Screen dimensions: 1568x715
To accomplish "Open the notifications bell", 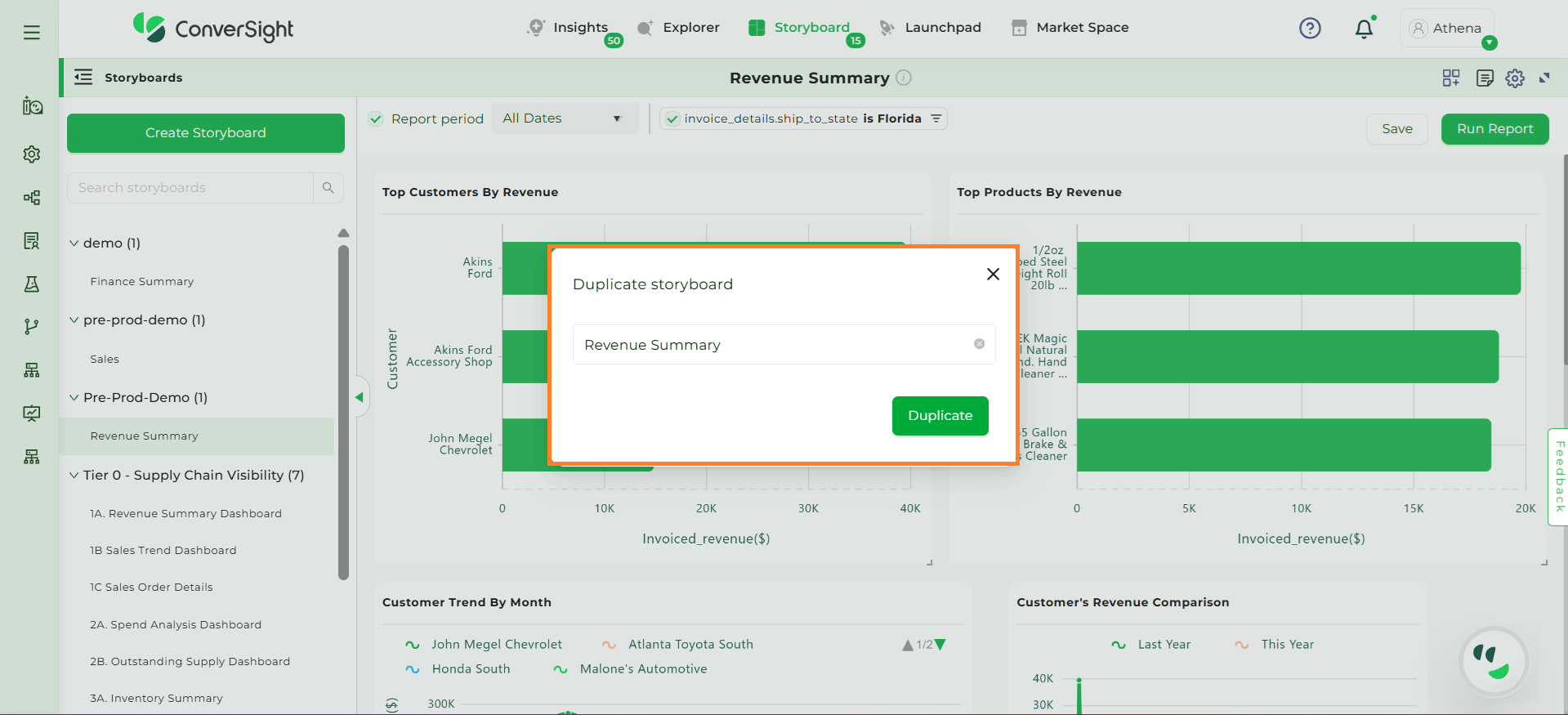I will (x=1363, y=29).
